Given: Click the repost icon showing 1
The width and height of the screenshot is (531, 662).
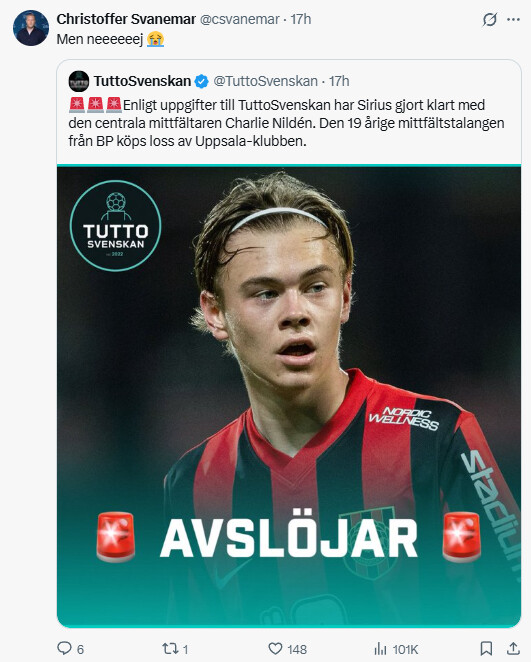Looking at the screenshot, I should tap(169, 648).
